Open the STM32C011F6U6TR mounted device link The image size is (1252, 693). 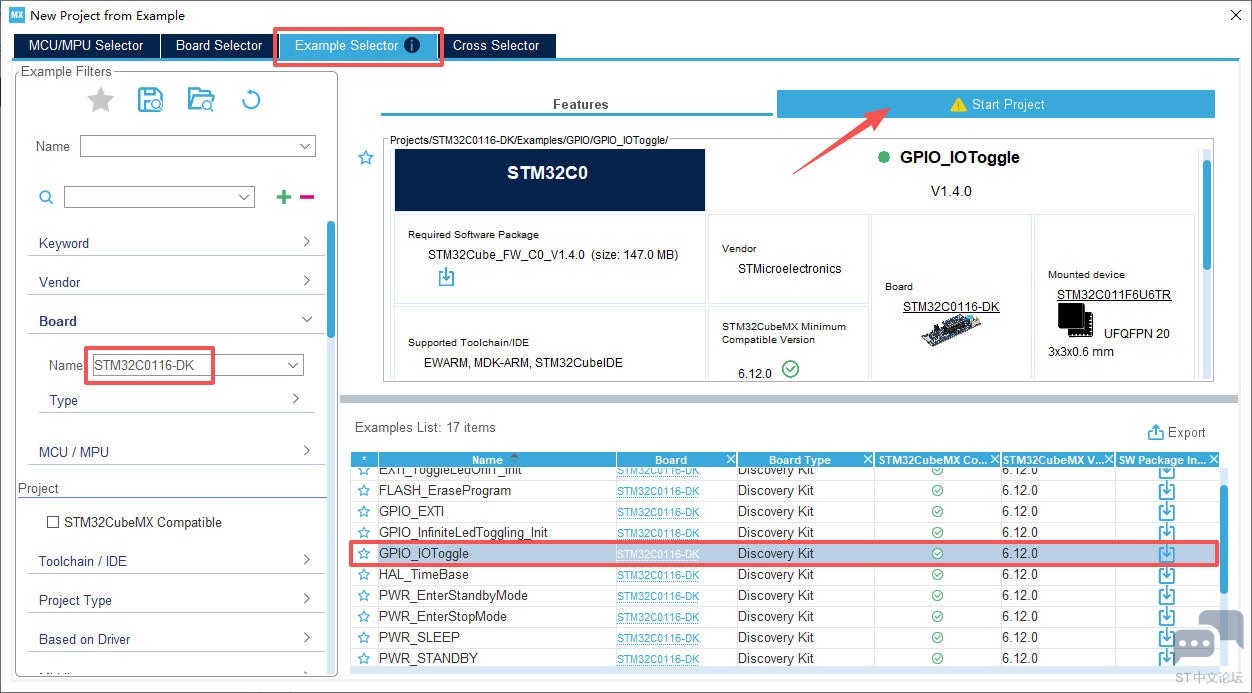(x=1114, y=295)
